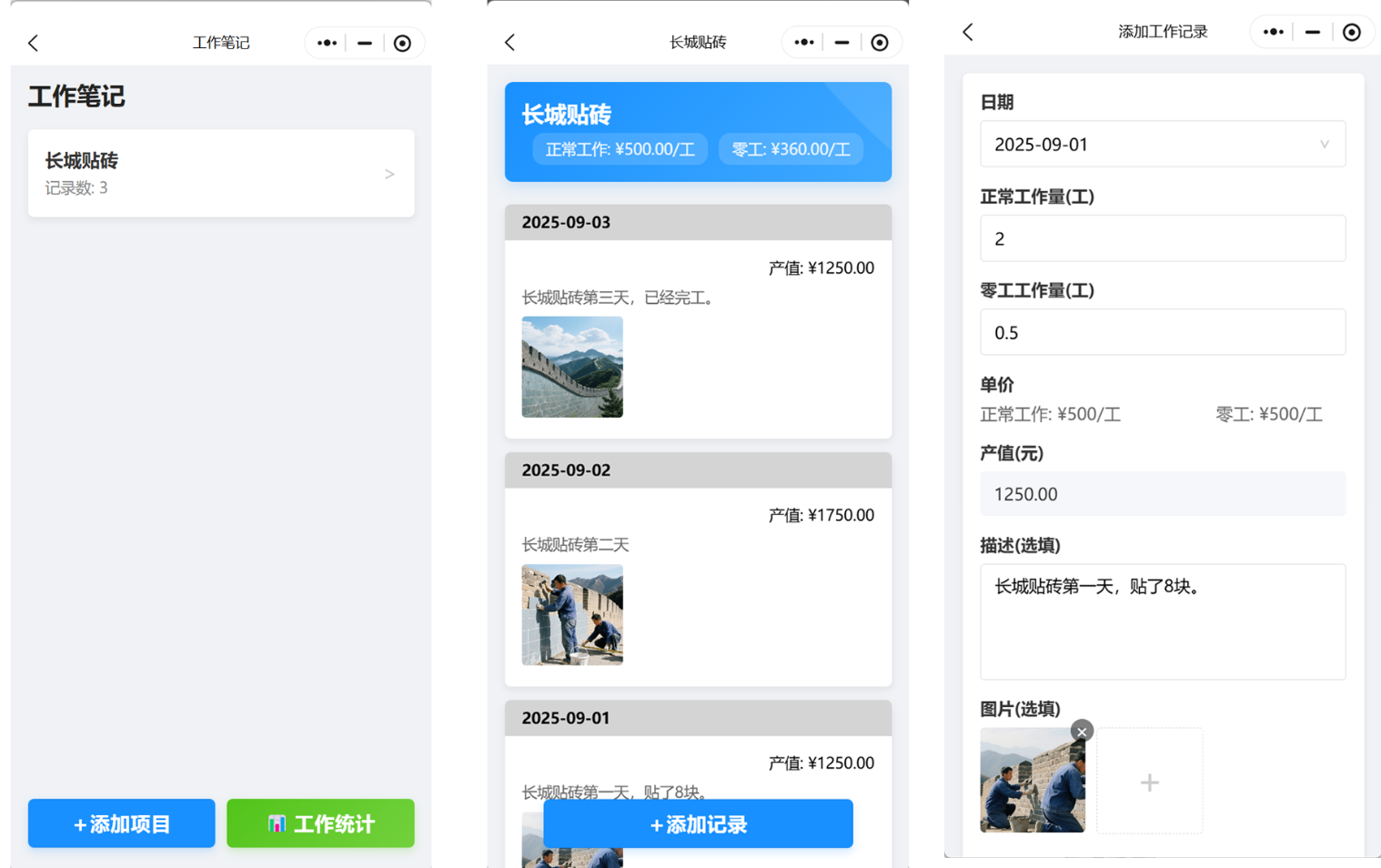Minimize the 工作笔记 mini program

pyautogui.click(x=365, y=43)
